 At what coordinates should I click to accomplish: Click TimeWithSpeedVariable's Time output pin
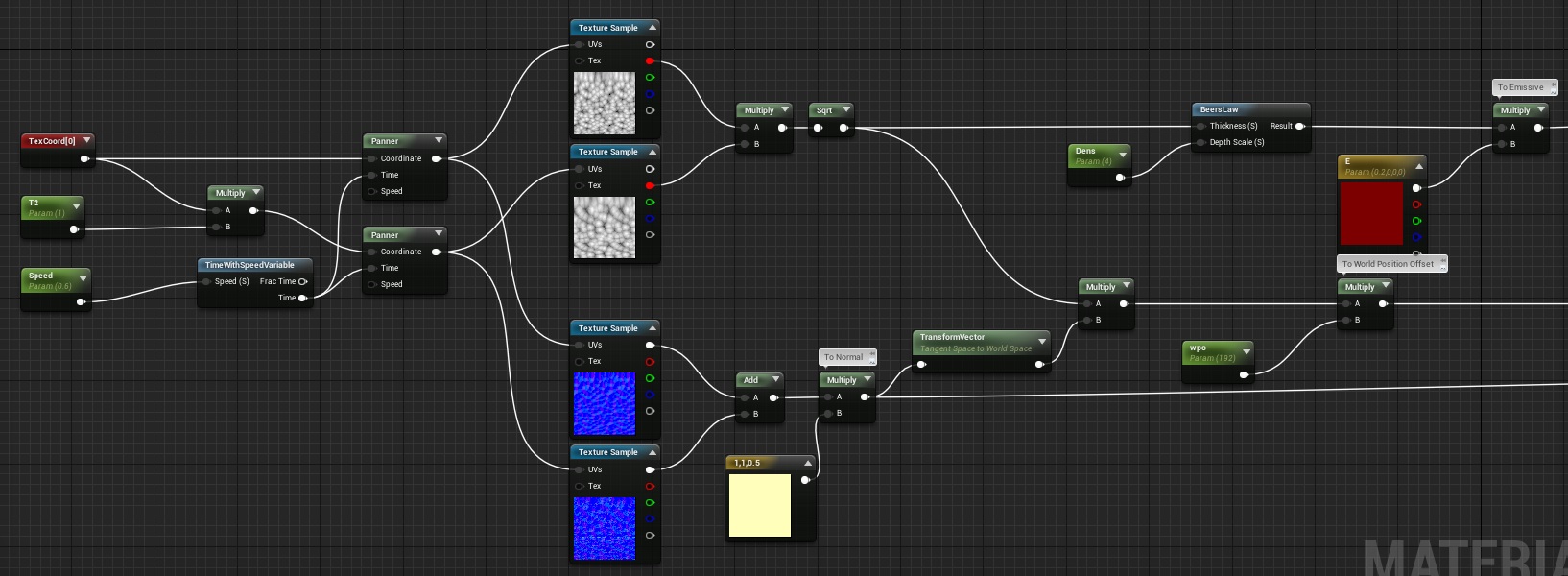click(303, 298)
